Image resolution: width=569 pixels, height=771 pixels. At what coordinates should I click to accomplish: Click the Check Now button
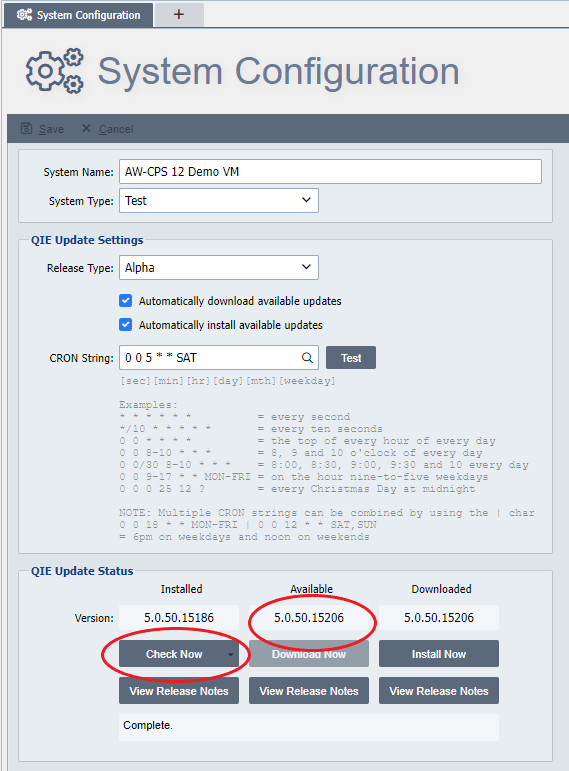tap(174, 653)
